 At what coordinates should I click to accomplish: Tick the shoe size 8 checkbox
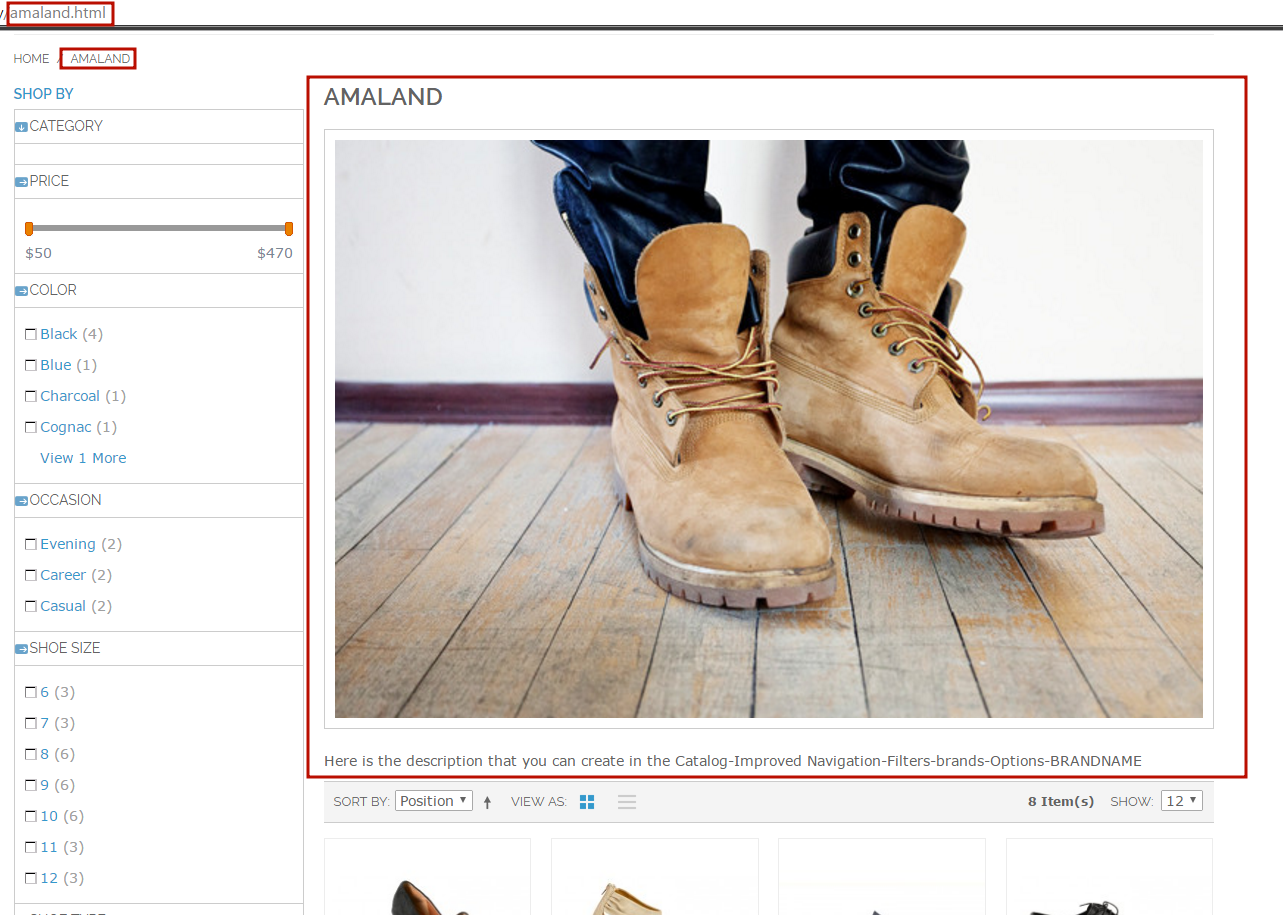click(x=30, y=754)
